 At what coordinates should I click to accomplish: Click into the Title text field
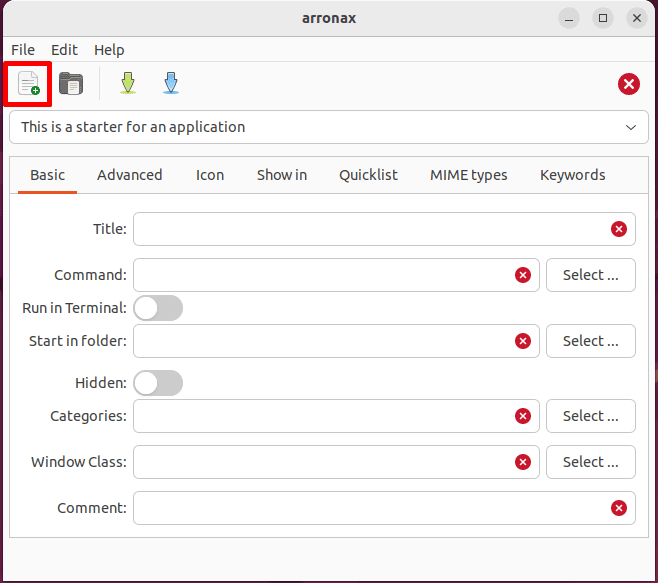[370, 229]
